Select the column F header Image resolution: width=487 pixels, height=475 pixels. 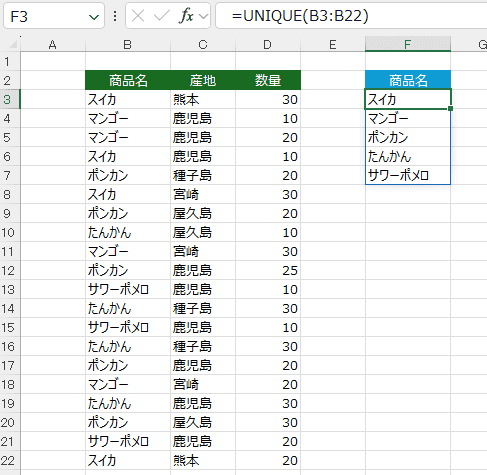pos(408,44)
